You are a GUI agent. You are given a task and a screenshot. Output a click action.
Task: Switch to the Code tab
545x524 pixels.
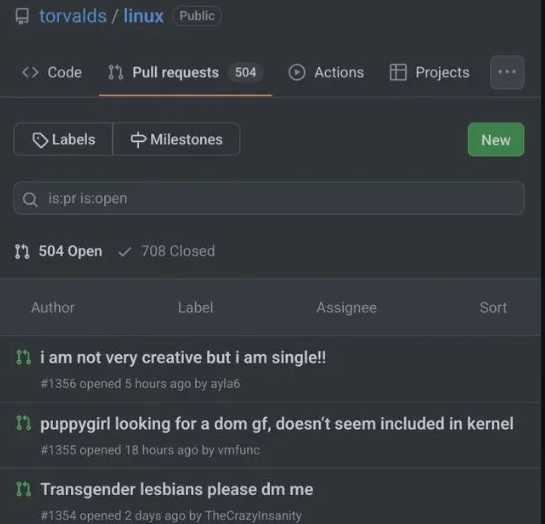pos(52,72)
